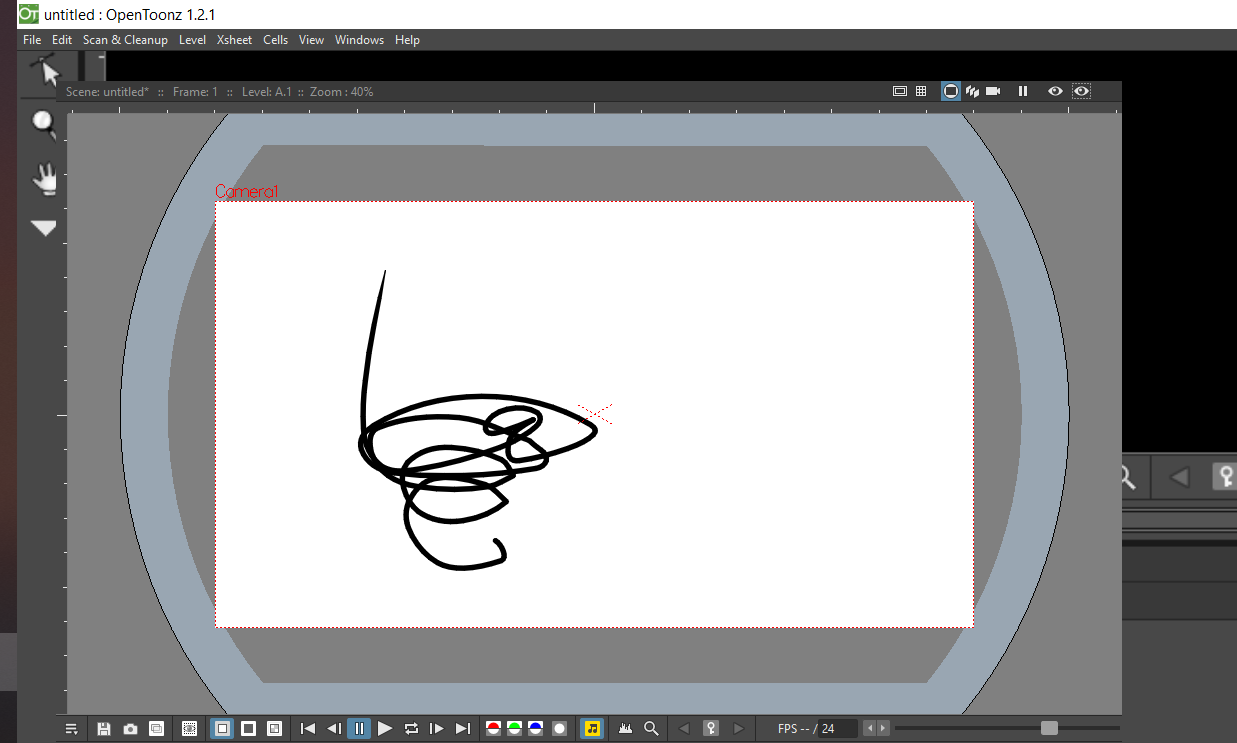This screenshot has height=743, width=1237.
Task: Click the Zoom : 40% status text
Action: [341, 91]
